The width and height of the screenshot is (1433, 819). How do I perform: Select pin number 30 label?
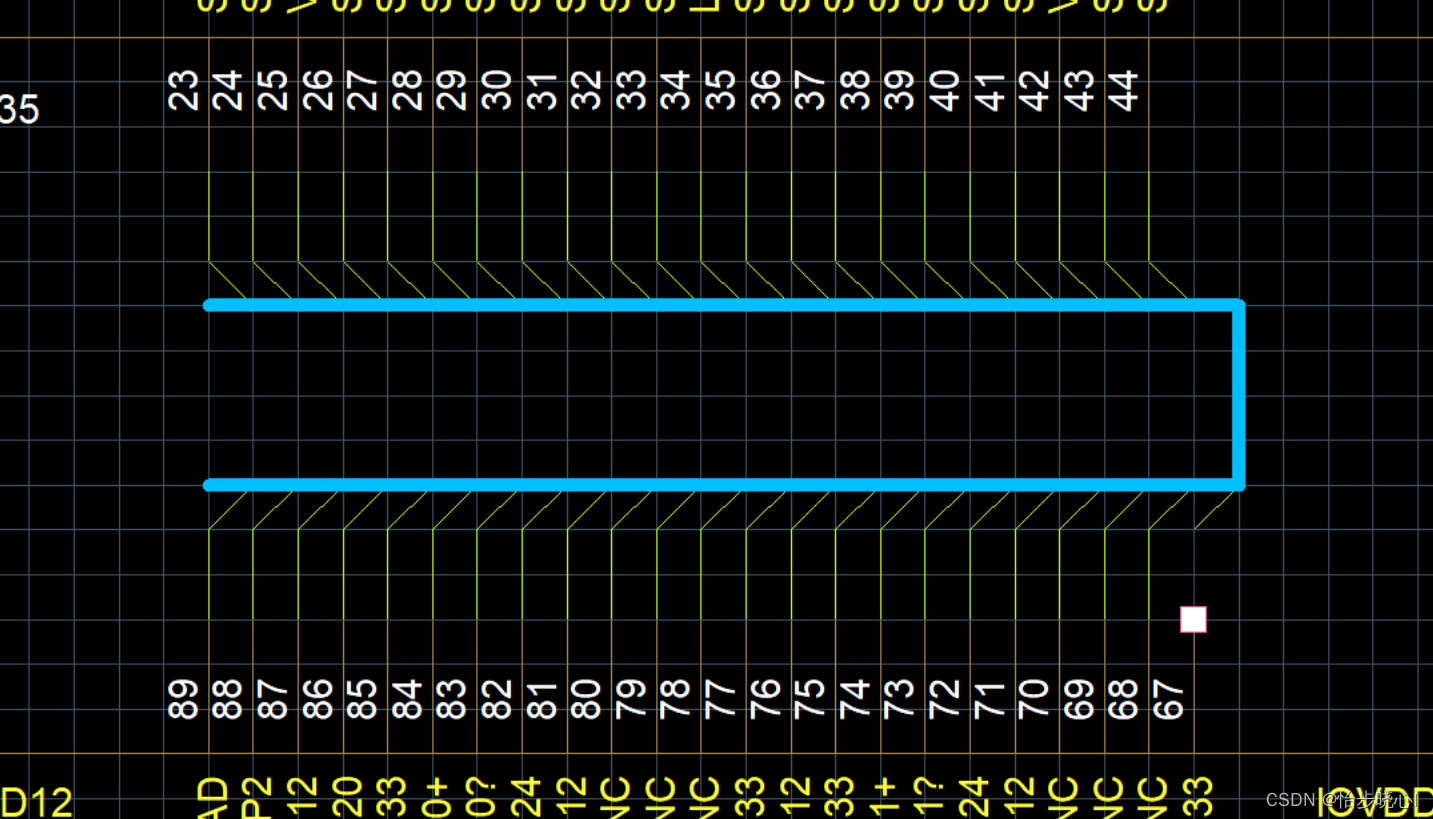[497, 90]
